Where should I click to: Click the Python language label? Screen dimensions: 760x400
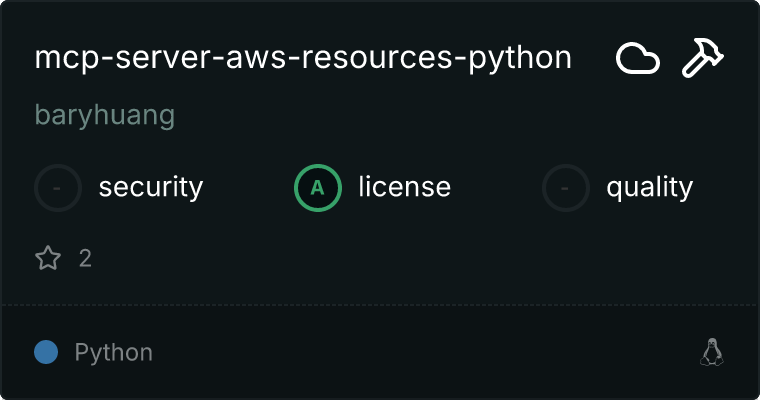click(x=114, y=352)
